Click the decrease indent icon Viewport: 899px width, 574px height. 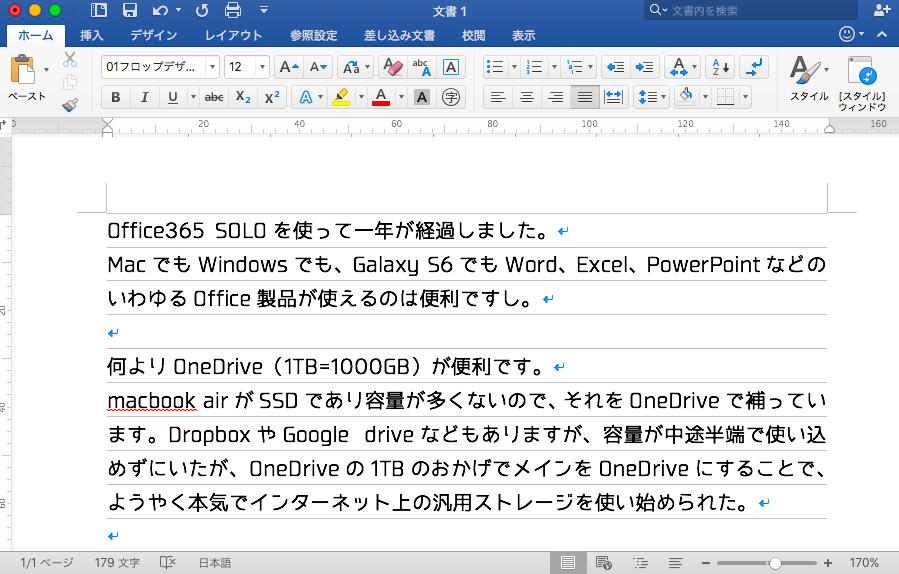(x=615, y=67)
